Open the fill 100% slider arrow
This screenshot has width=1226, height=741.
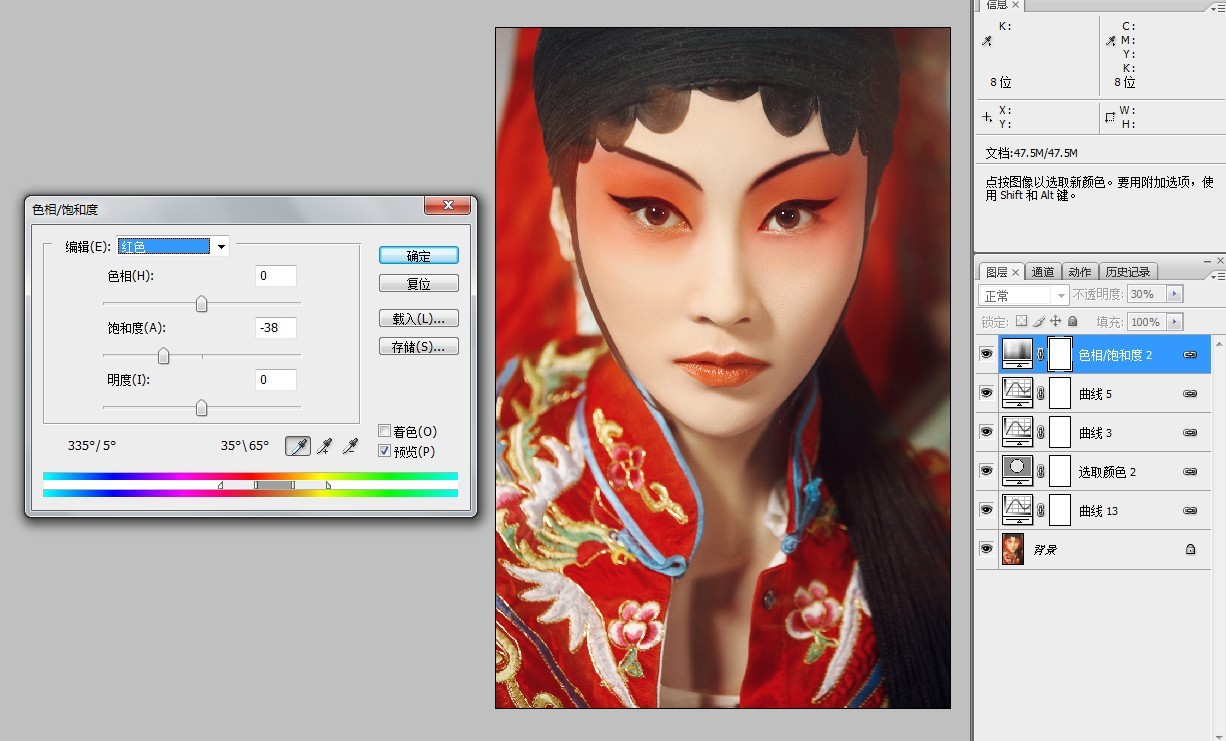pos(1175,322)
